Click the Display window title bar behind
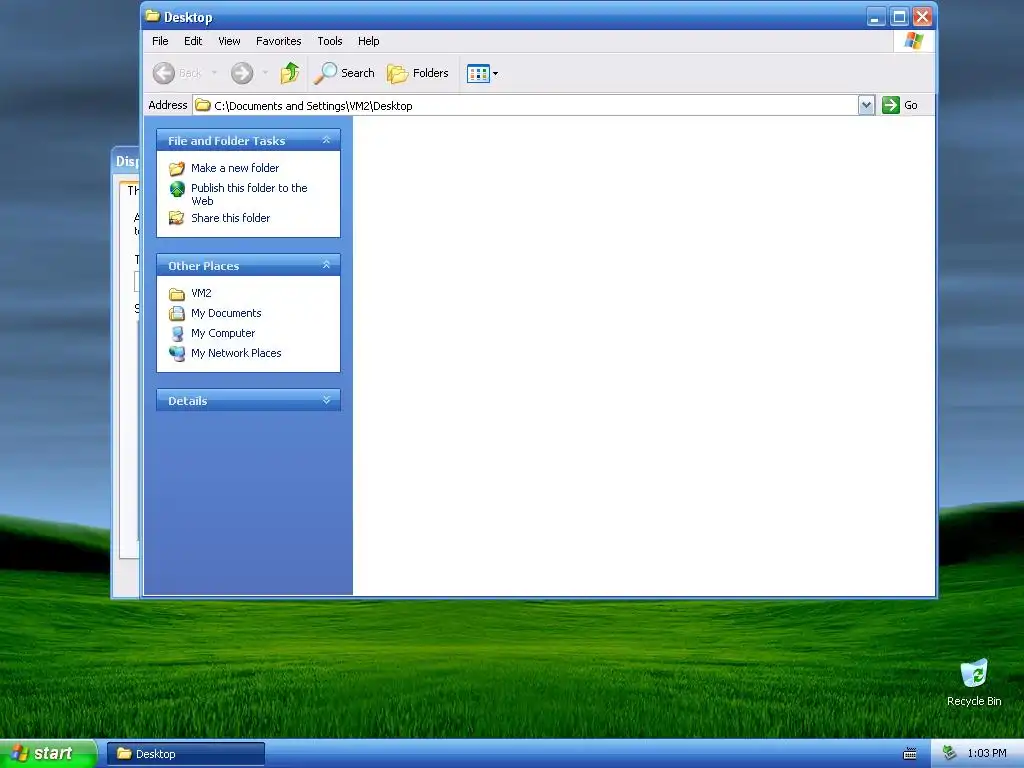1024x768 pixels. tap(126, 161)
